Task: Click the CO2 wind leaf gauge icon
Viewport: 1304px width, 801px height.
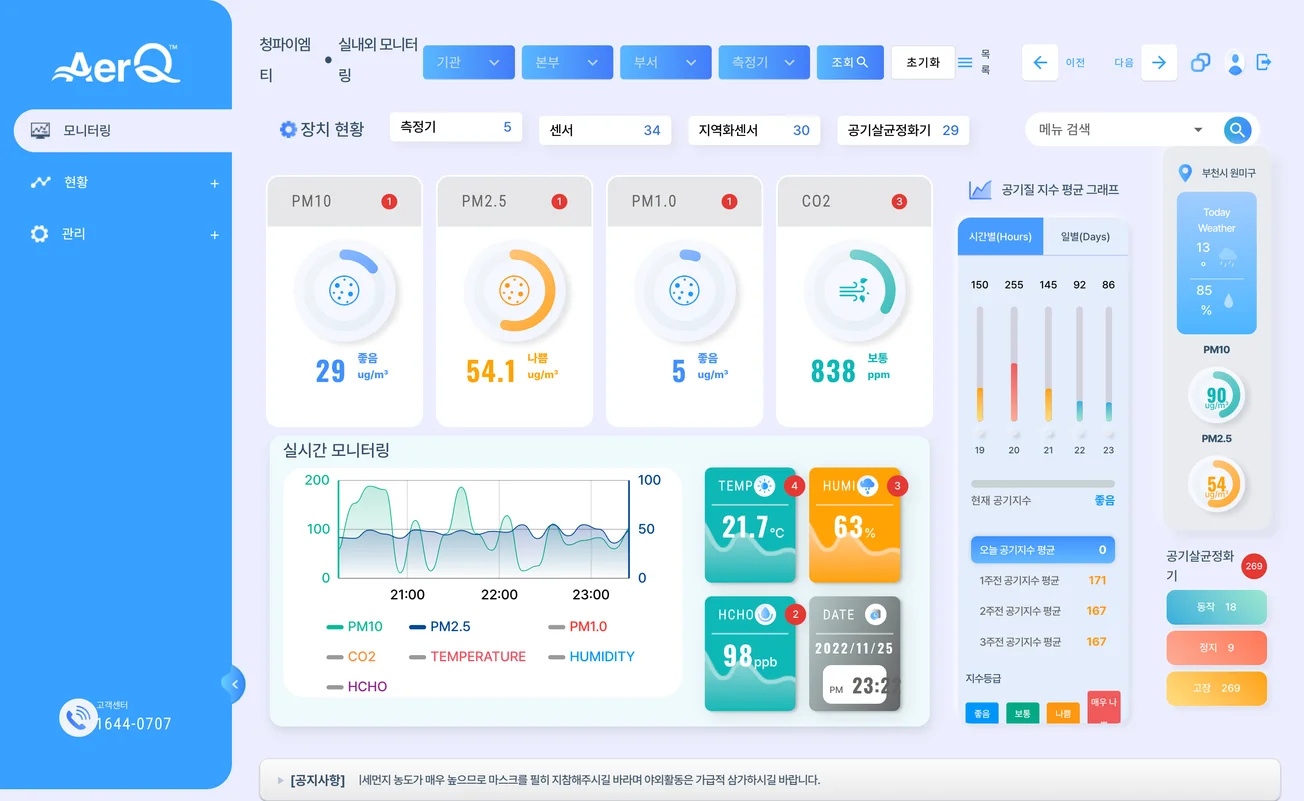Action: [854, 291]
